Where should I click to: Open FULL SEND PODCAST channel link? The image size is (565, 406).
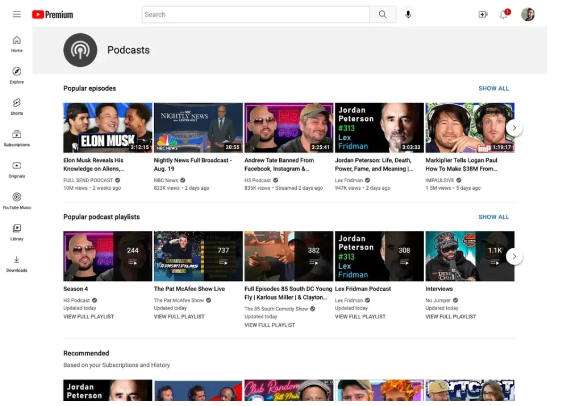pos(88,180)
